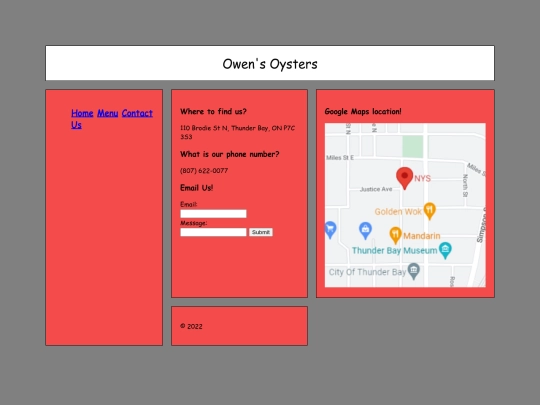
Task: Select the Golden Wok restaurant marker
Action: tap(429, 211)
